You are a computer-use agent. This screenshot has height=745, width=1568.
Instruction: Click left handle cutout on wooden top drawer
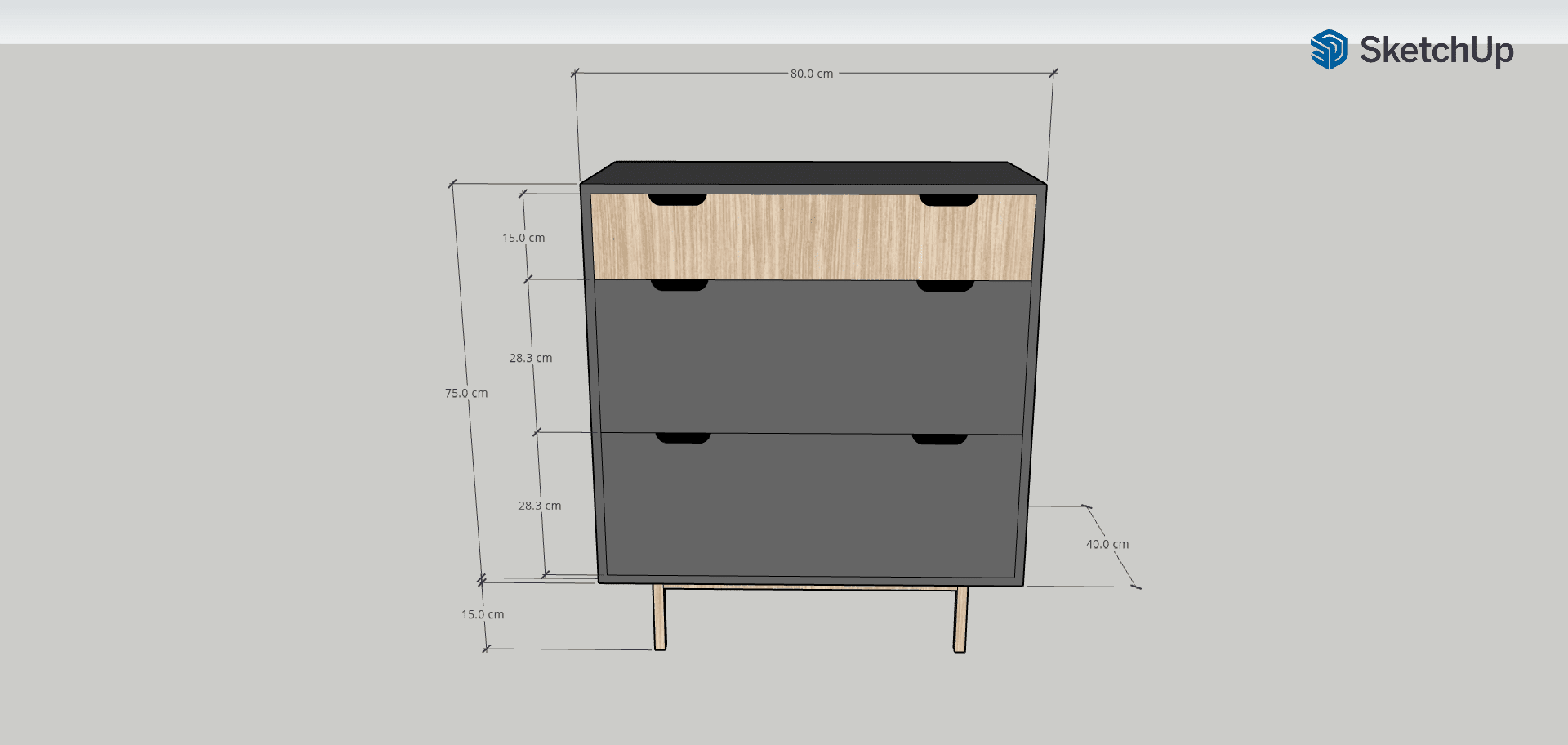coord(677,199)
